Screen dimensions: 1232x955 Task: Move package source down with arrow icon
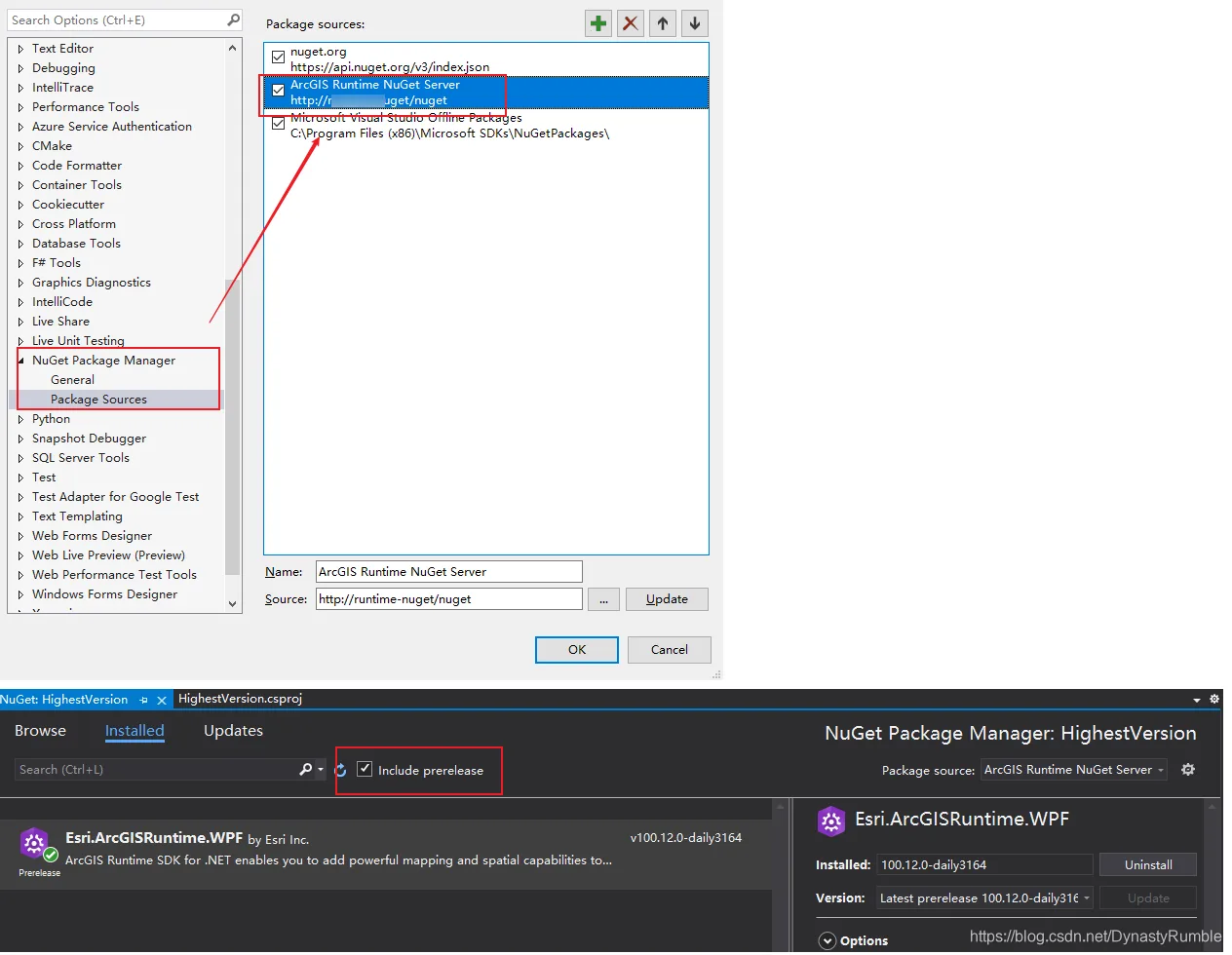[x=695, y=23]
